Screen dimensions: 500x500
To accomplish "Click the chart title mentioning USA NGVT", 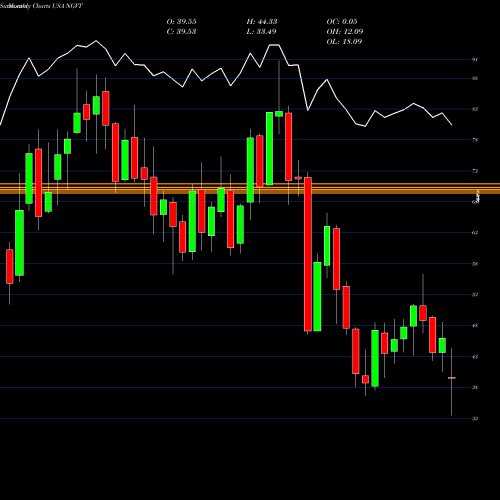I will (x=42, y=6).
